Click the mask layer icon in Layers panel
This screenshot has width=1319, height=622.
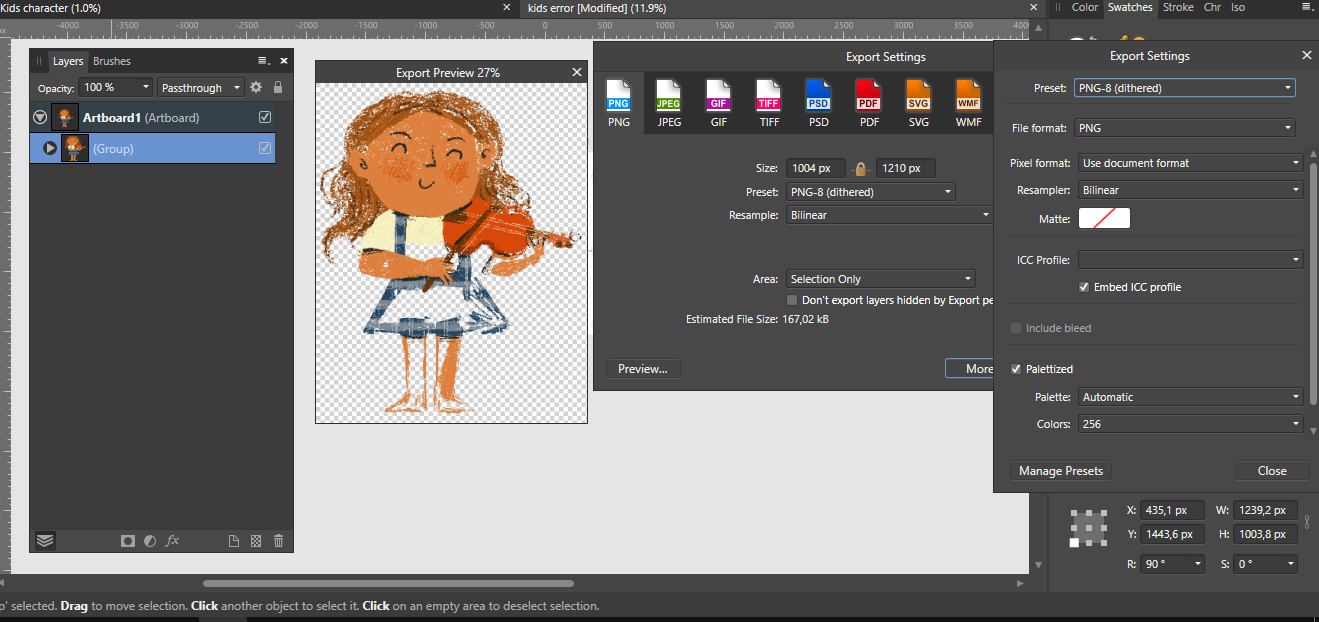(x=127, y=540)
